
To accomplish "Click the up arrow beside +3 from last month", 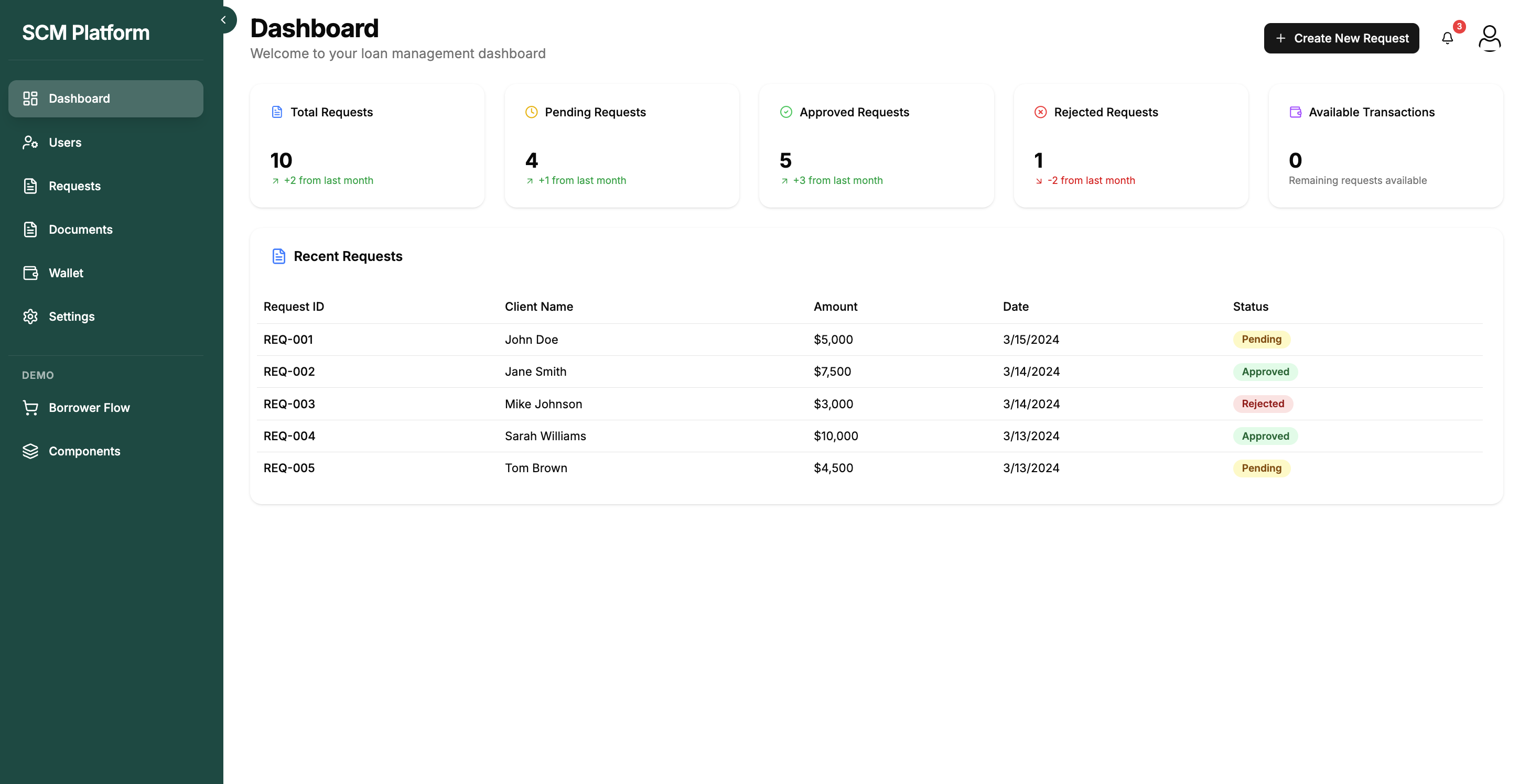I will pos(784,181).
